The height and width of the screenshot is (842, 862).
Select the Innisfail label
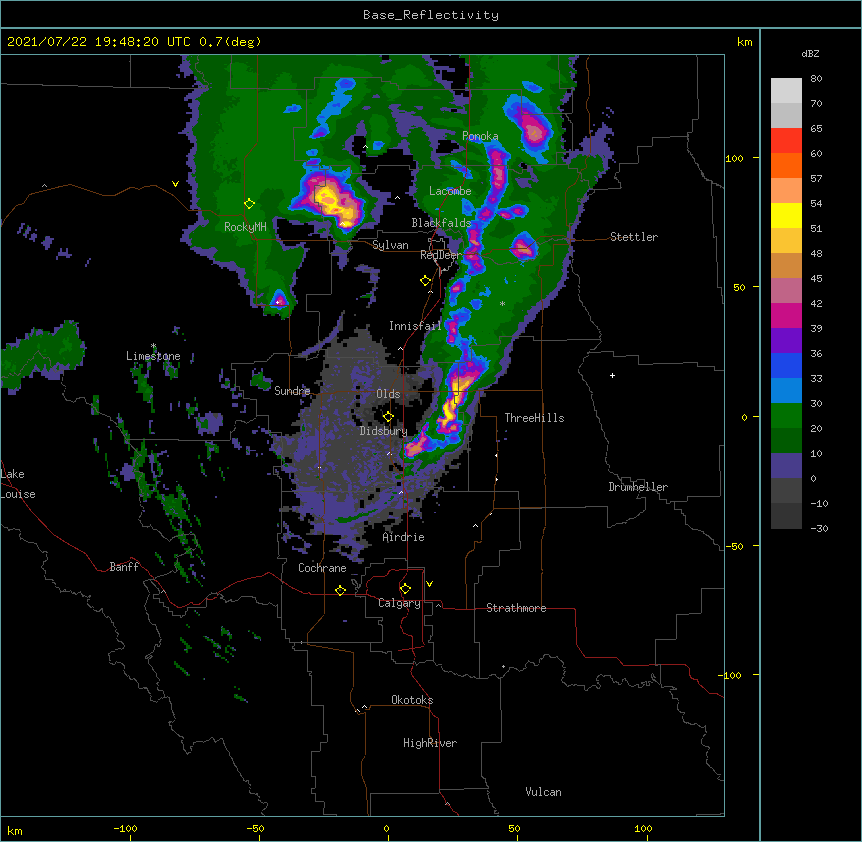(415, 326)
